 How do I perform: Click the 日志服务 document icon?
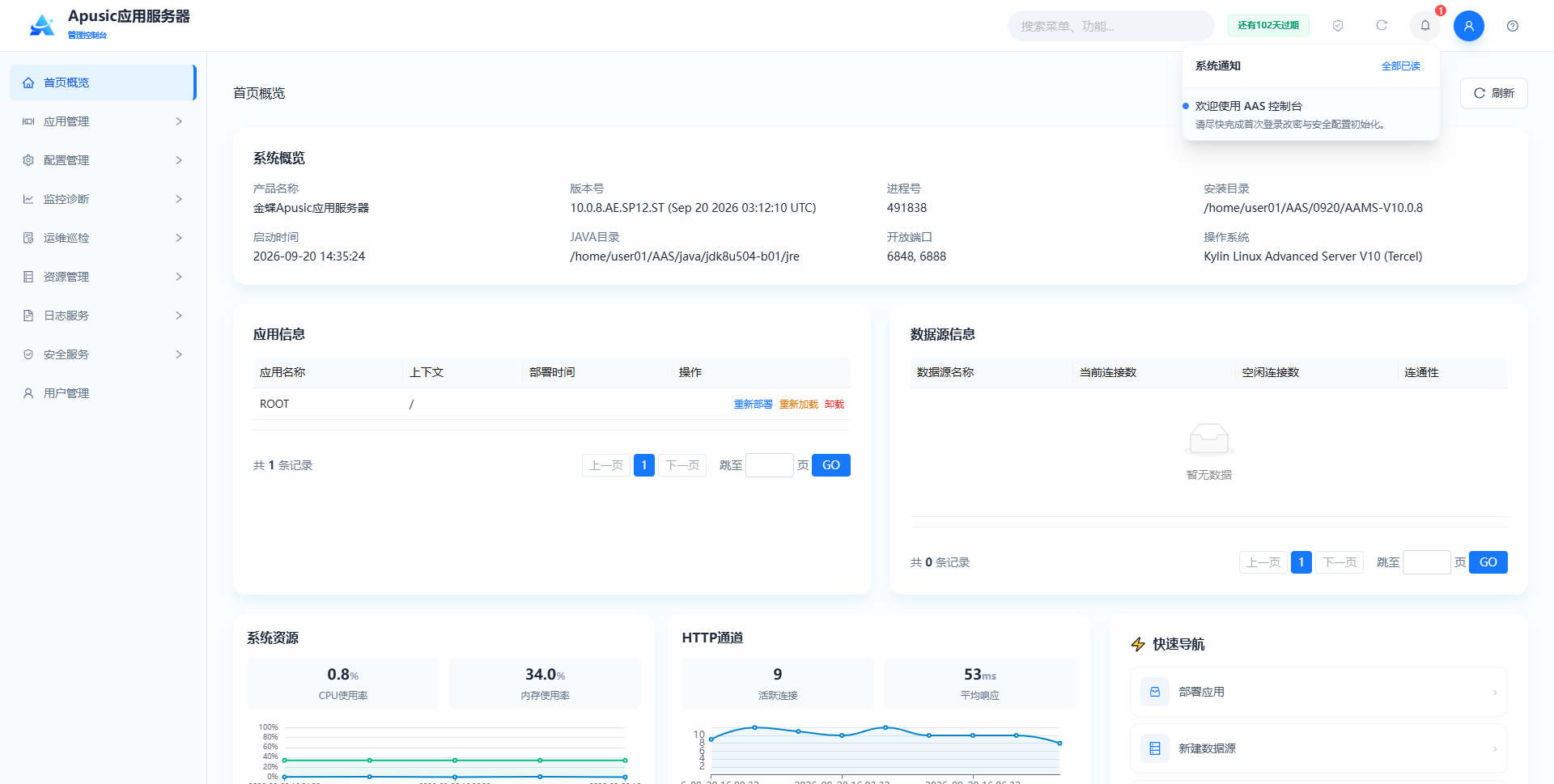coord(28,316)
